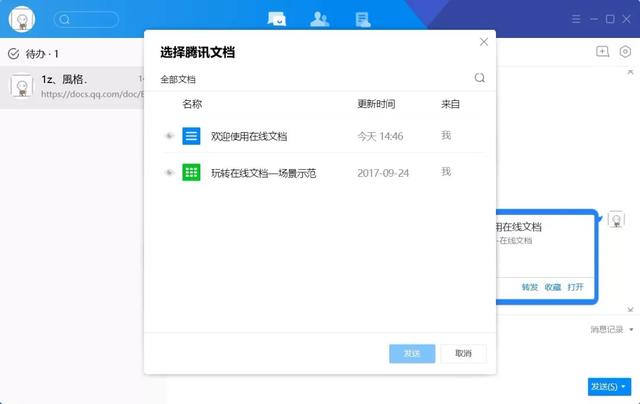This screenshot has height=404, width=640.
Task: Click the chat scroll-up arrow
Action: pyautogui.click(x=631, y=72)
